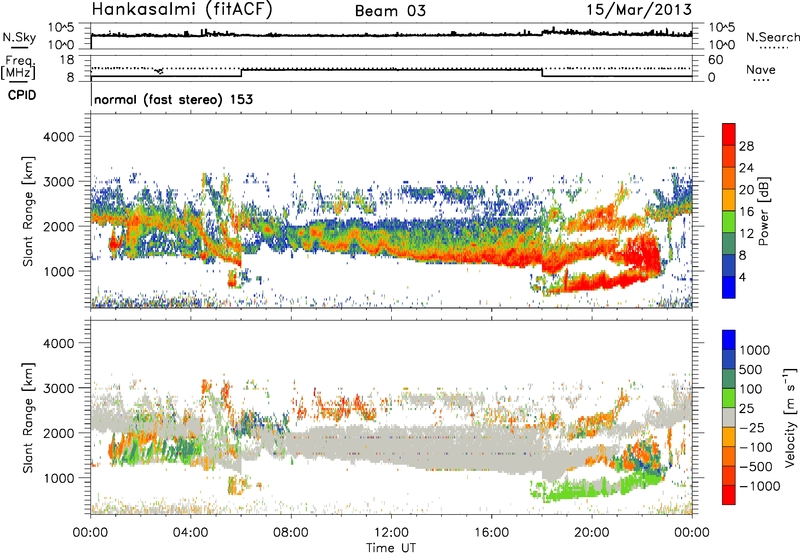
Task: Click the '4000' tick on power panel
Action: [59, 137]
